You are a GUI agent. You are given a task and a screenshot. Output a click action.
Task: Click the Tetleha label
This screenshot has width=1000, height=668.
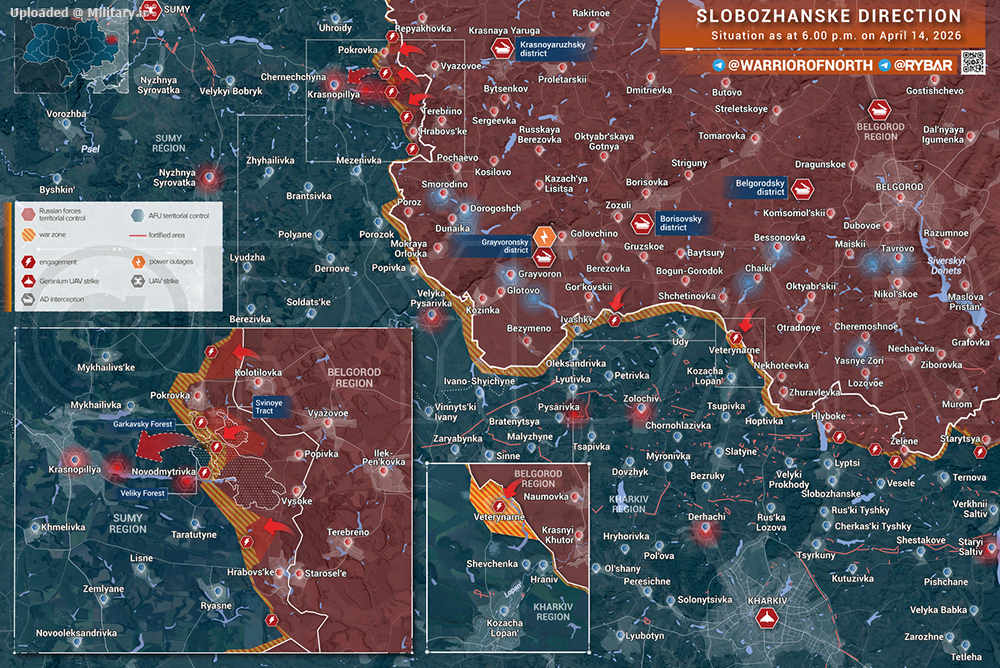tap(966, 657)
